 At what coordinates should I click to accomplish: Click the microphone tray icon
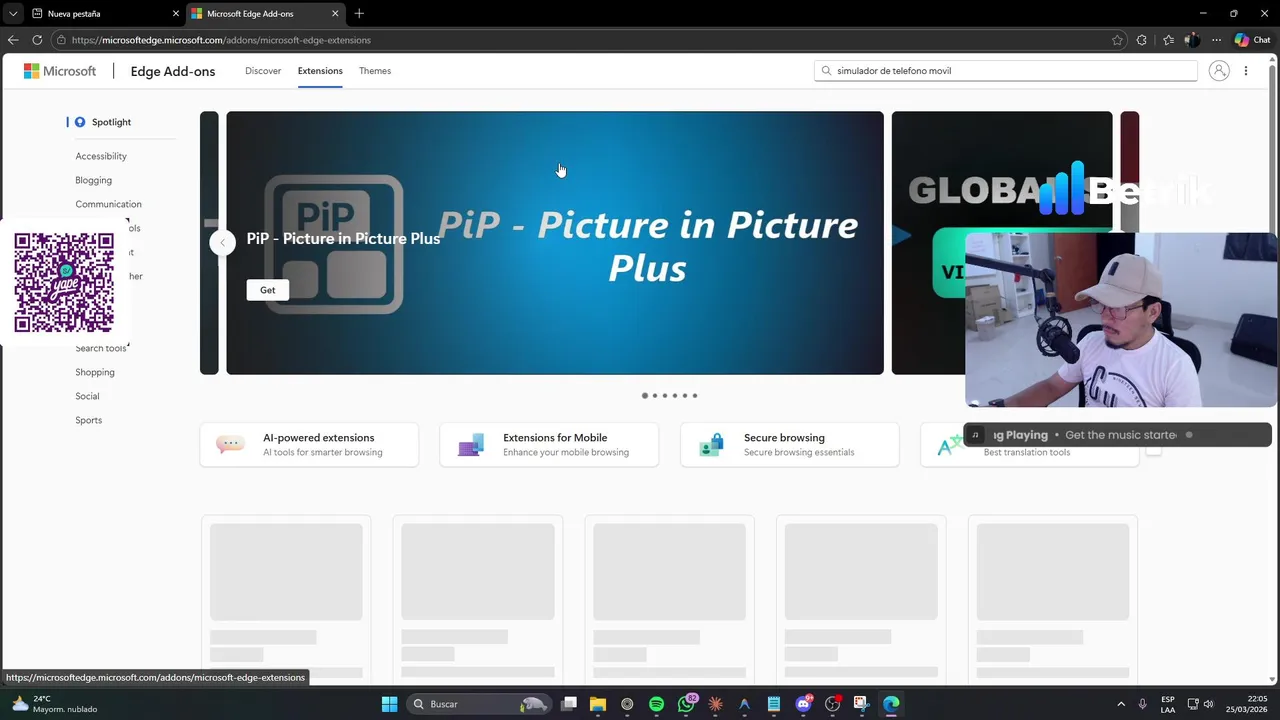pos(1142,704)
